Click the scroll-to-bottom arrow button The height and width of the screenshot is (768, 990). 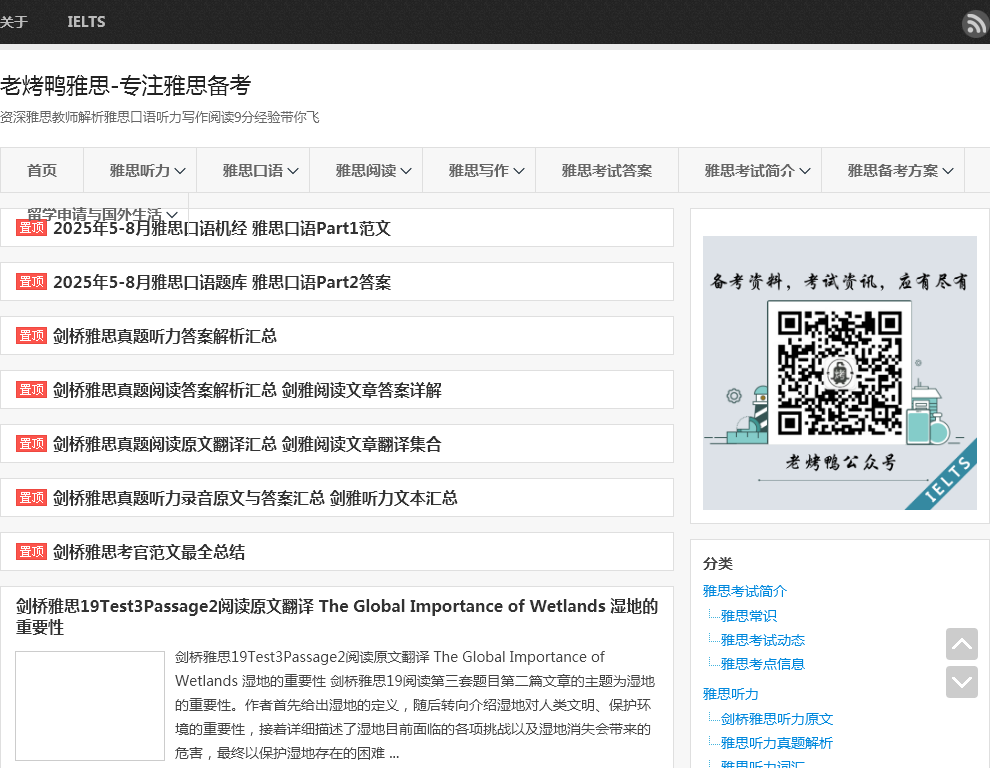coord(962,681)
